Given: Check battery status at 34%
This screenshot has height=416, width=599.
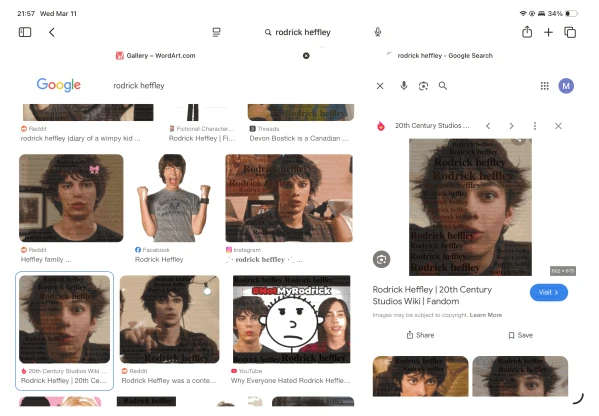Looking at the screenshot, I should [x=563, y=13].
